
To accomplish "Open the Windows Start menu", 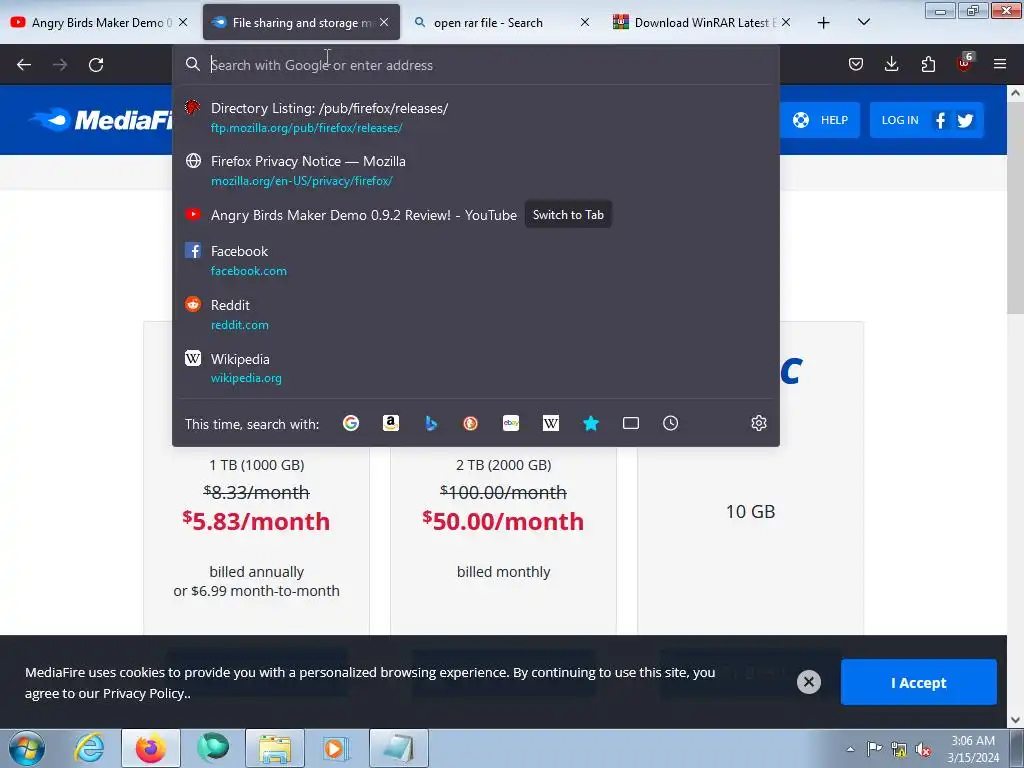I will point(27,748).
